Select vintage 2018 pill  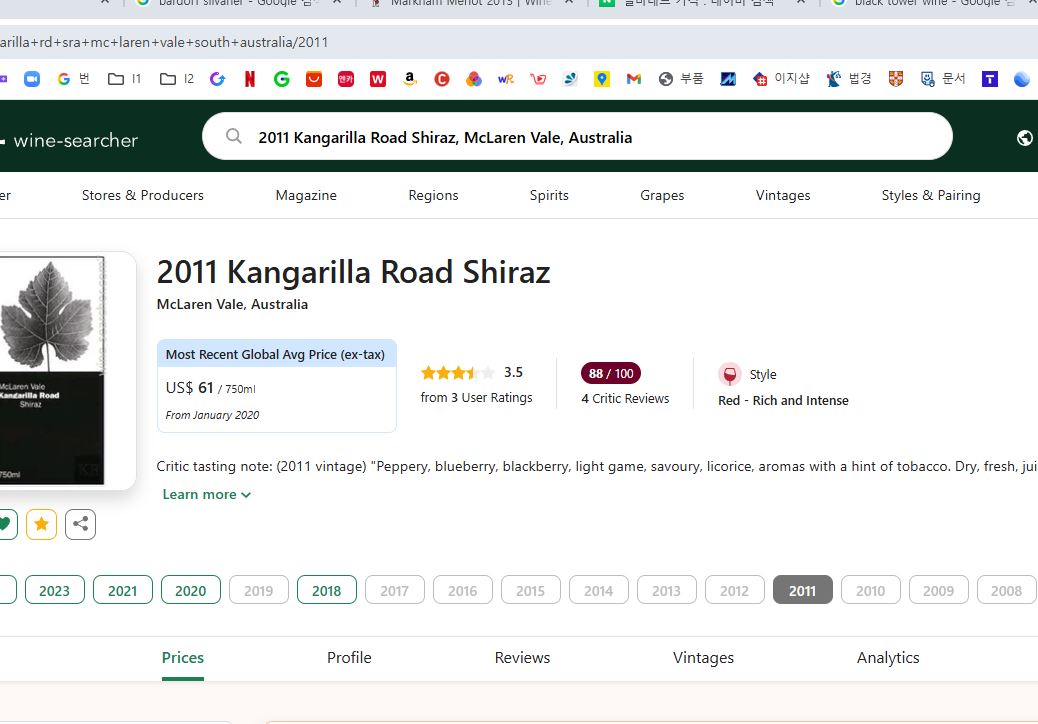[326, 590]
